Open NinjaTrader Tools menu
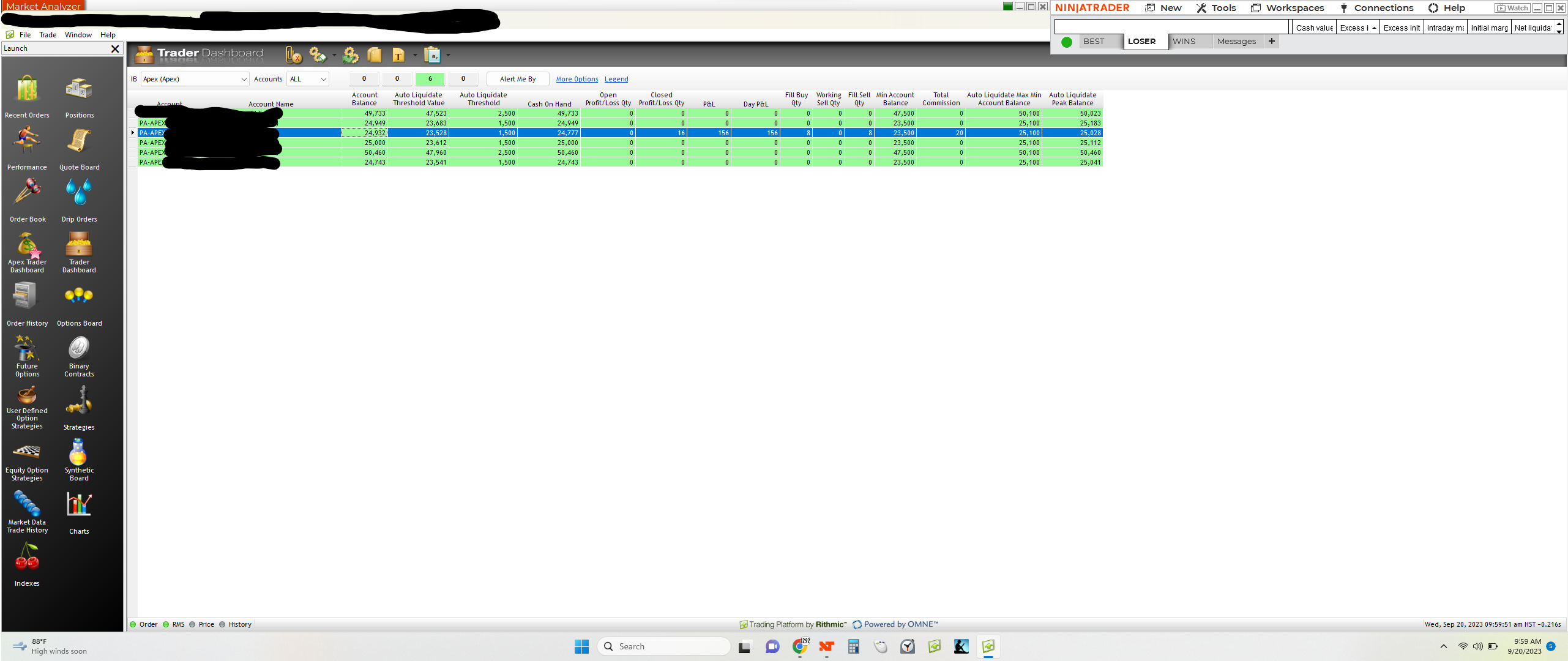The width and height of the screenshot is (1568, 661). [1216, 8]
